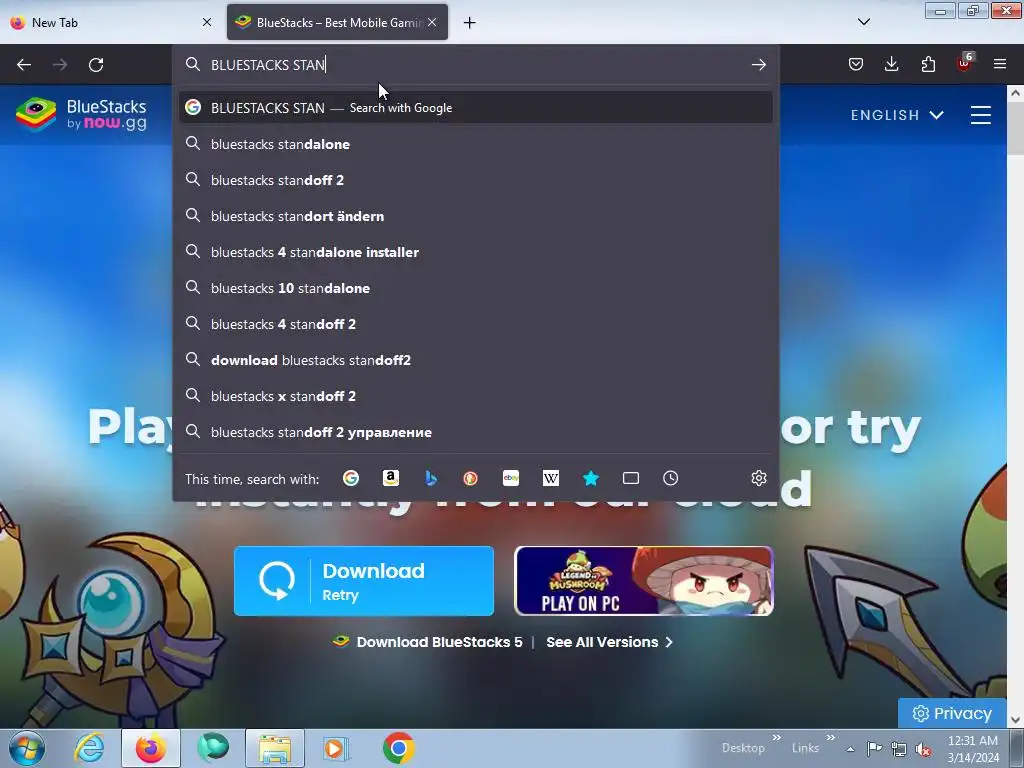Search history using the clock icon
1024x768 pixels.
pyautogui.click(x=671, y=479)
